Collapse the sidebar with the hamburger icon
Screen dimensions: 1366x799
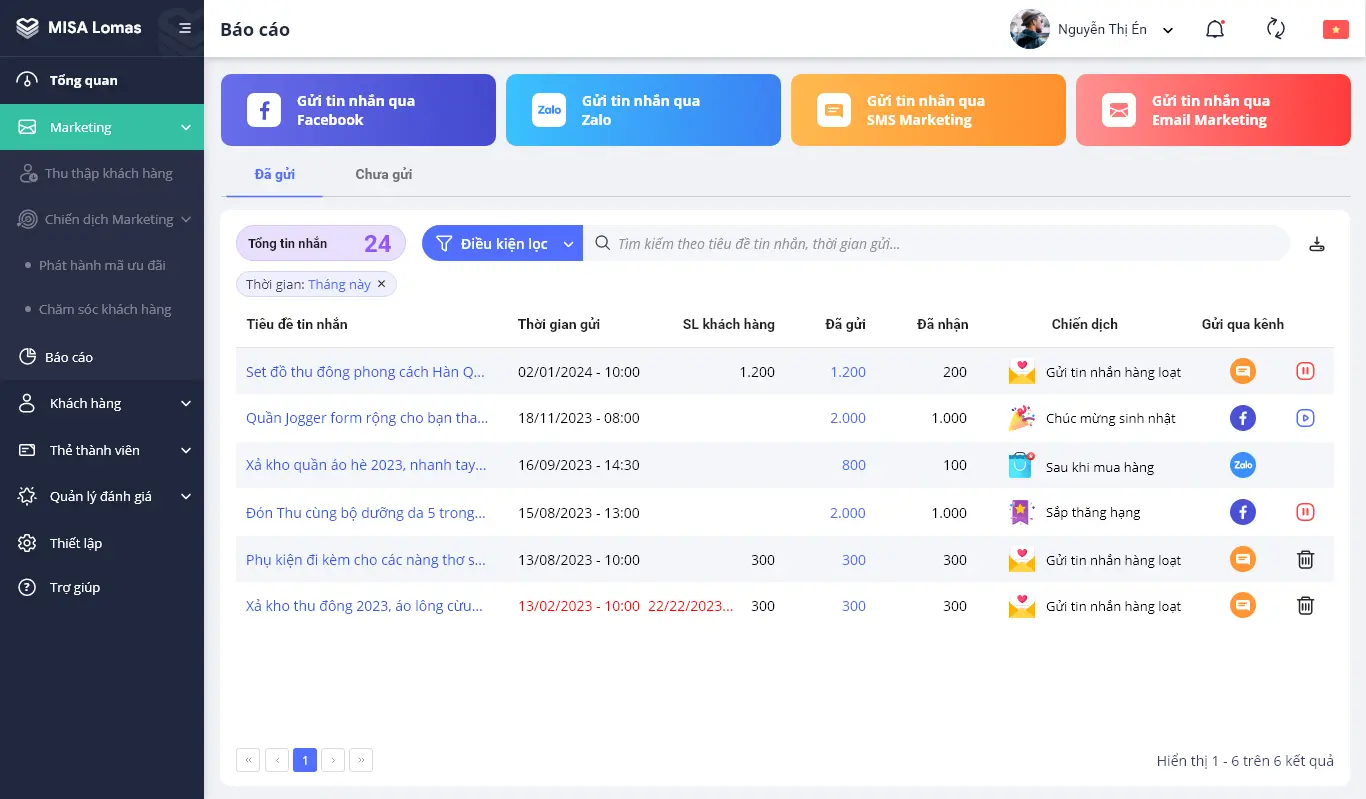185,28
